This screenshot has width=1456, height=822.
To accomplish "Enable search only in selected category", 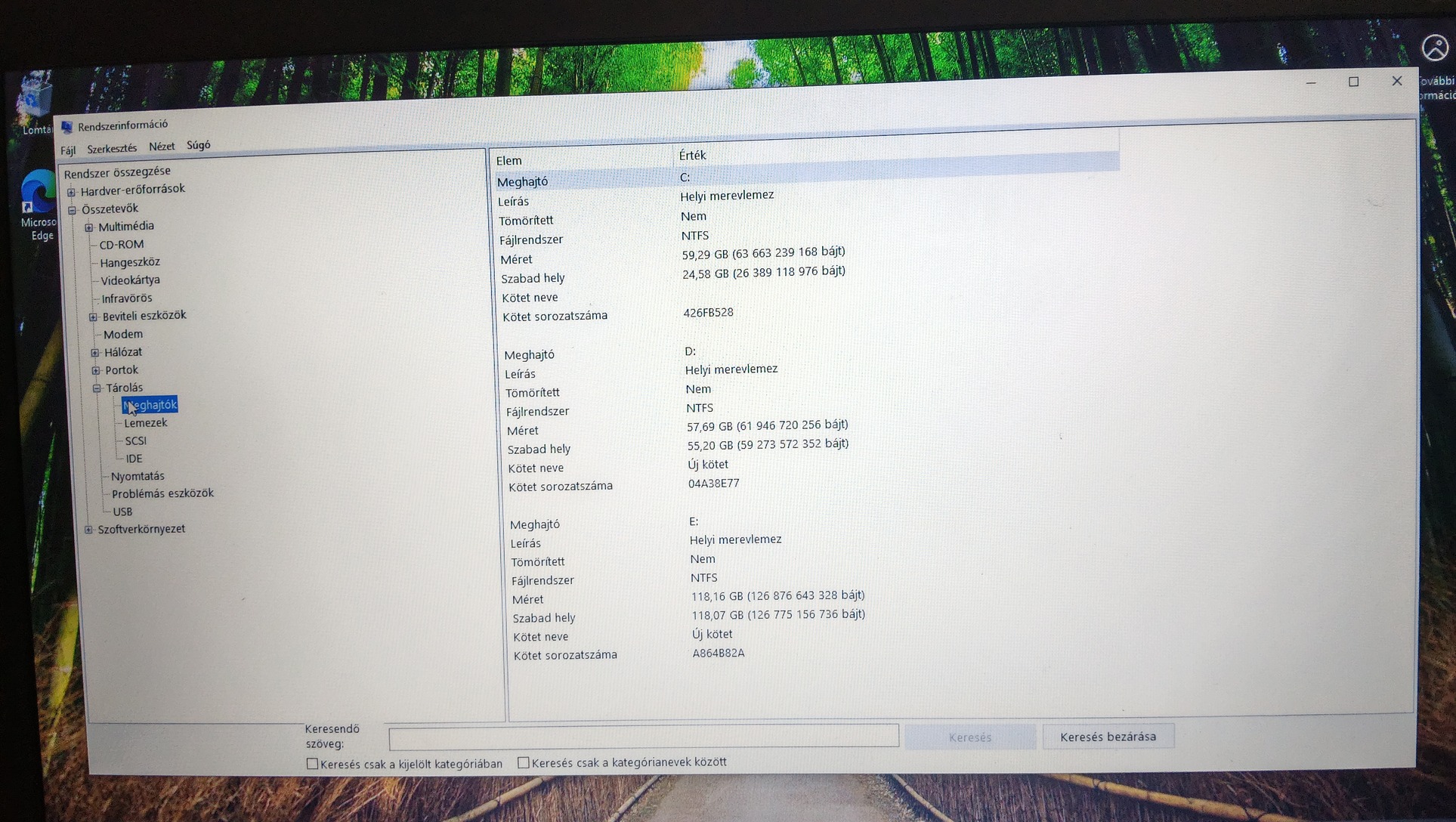I will click(313, 764).
